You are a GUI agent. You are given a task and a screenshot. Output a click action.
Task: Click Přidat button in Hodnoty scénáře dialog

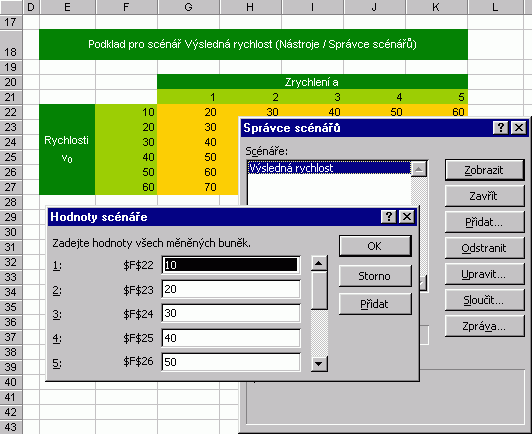[375, 304]
